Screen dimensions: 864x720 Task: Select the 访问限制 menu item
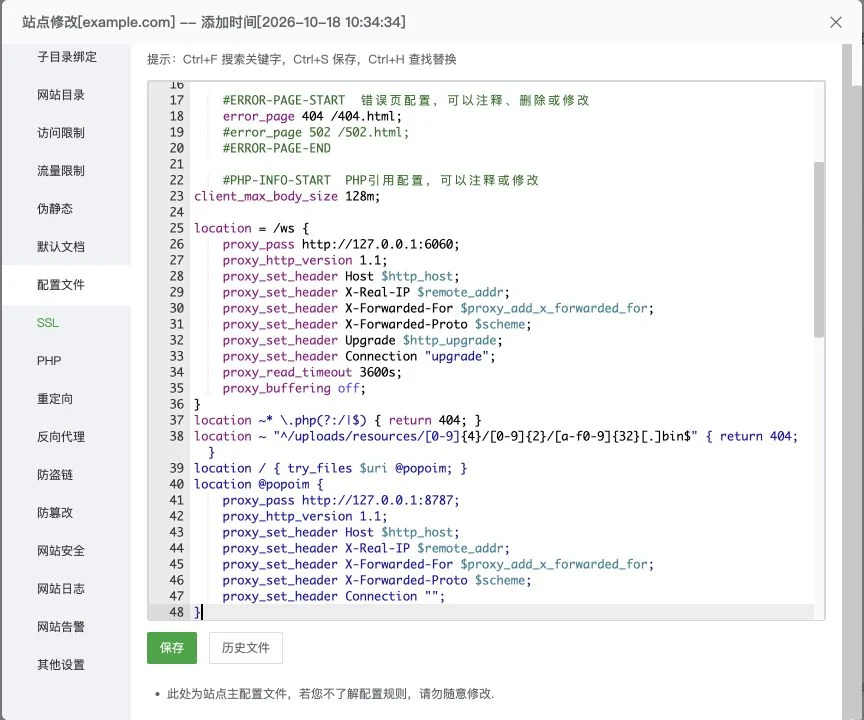click(x=61, y=133)
